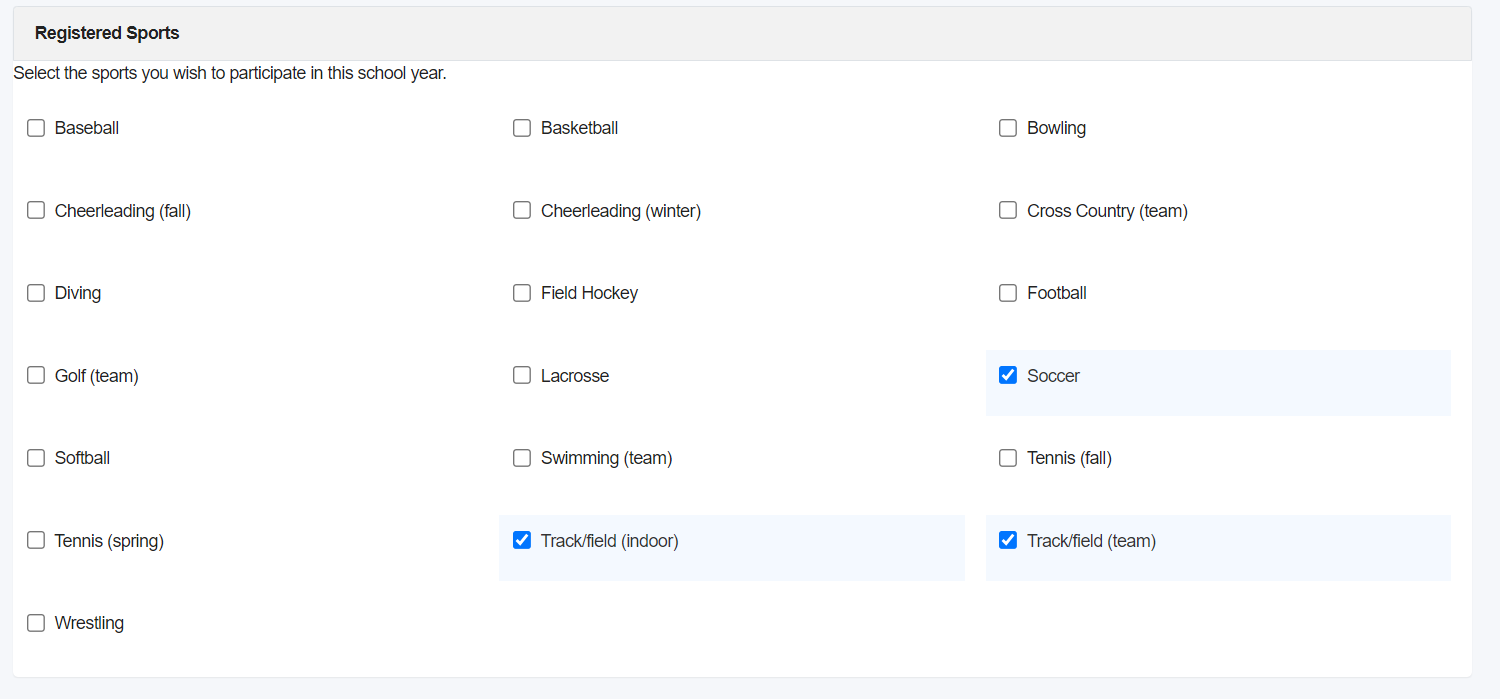Select the Wrestling checkbox

click(36, 622)
